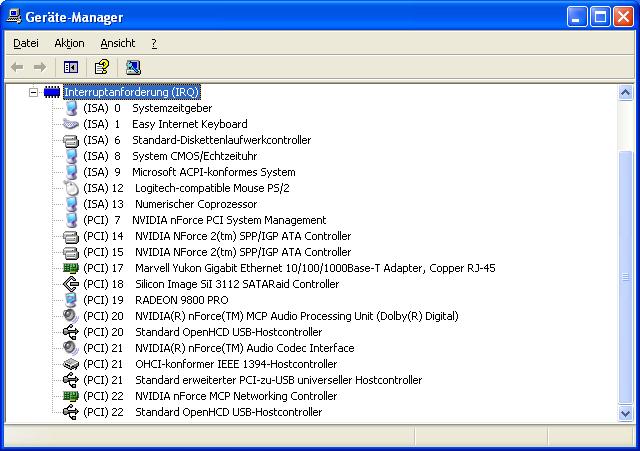
Task: Collapse the Interruptanforderung (IRQ) node
Action: [x=33, y=92]
